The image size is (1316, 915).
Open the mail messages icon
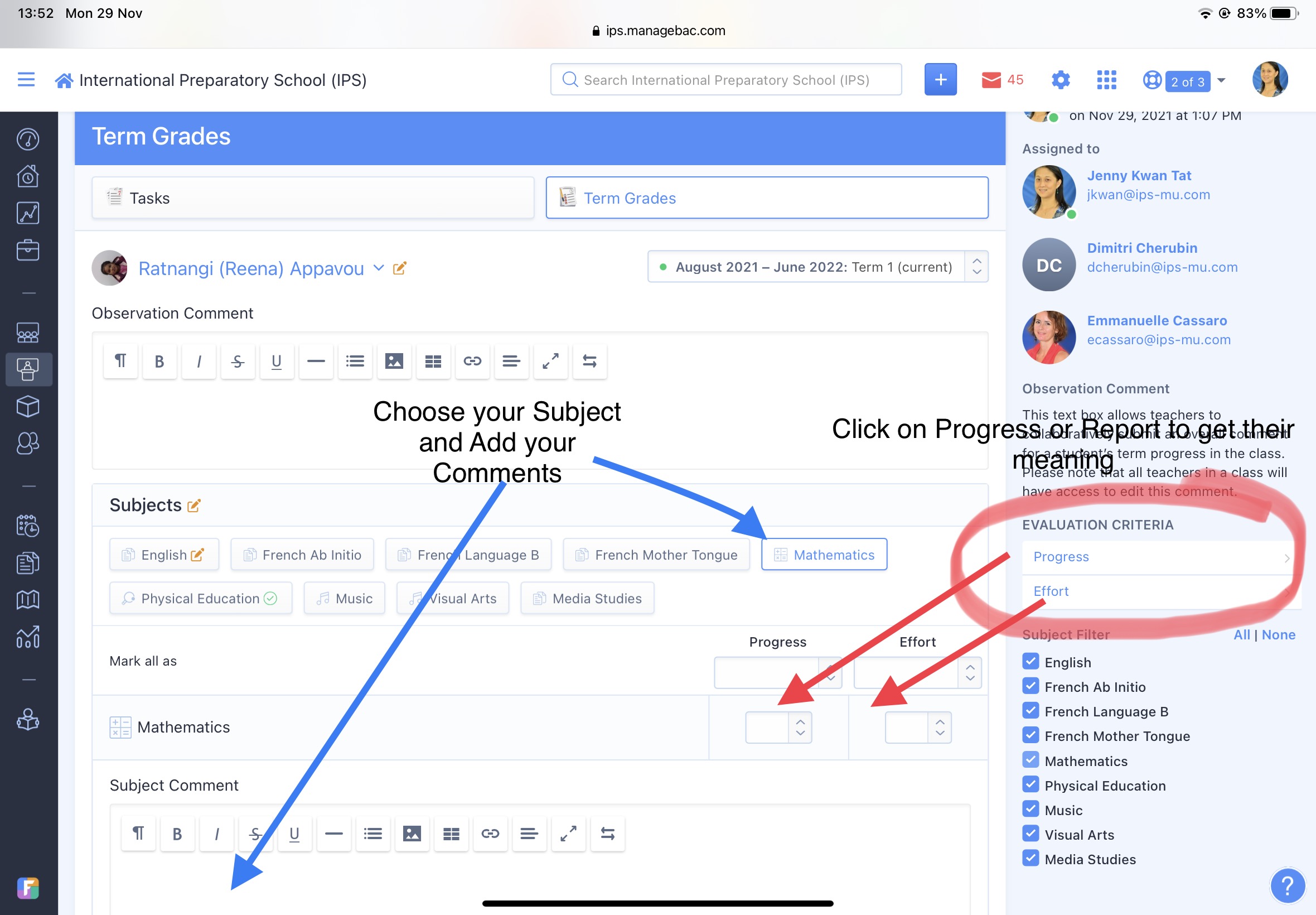[990, 80]
